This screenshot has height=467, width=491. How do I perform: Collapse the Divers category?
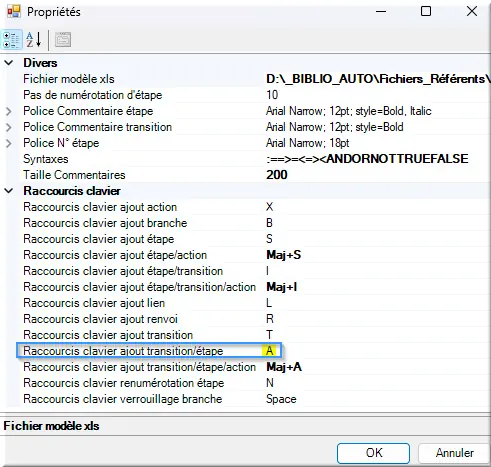[9, 63]
